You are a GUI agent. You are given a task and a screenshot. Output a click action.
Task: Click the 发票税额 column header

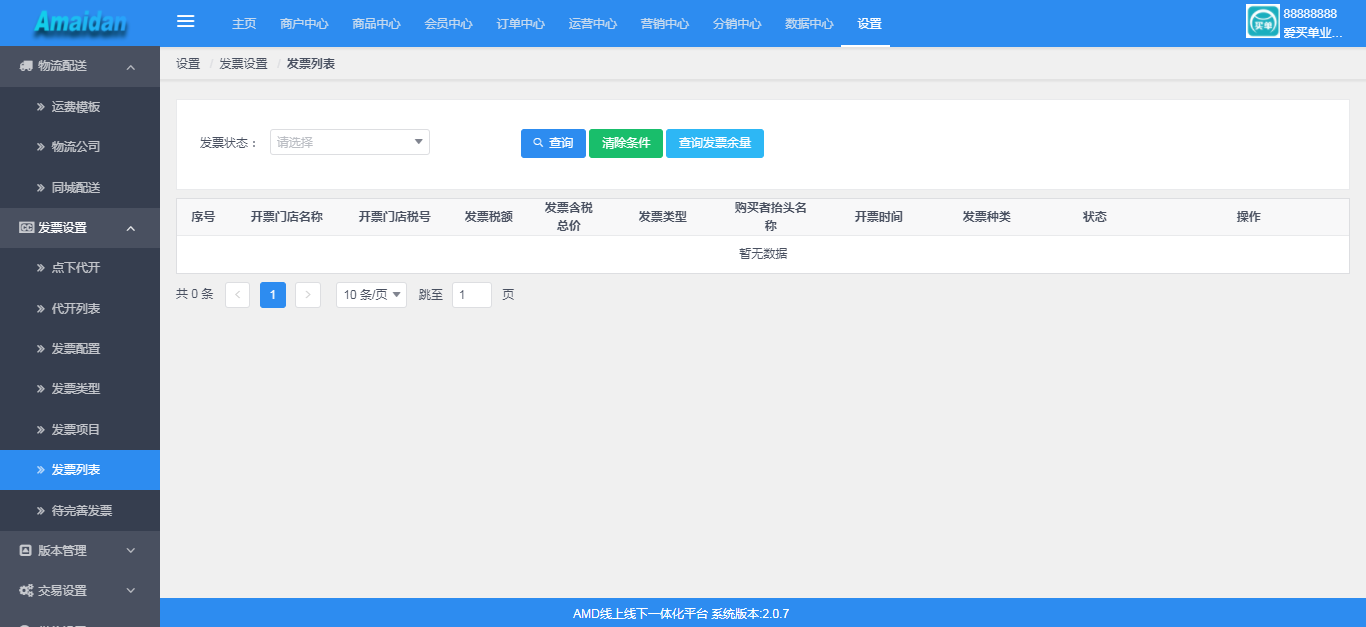[489, 217]
